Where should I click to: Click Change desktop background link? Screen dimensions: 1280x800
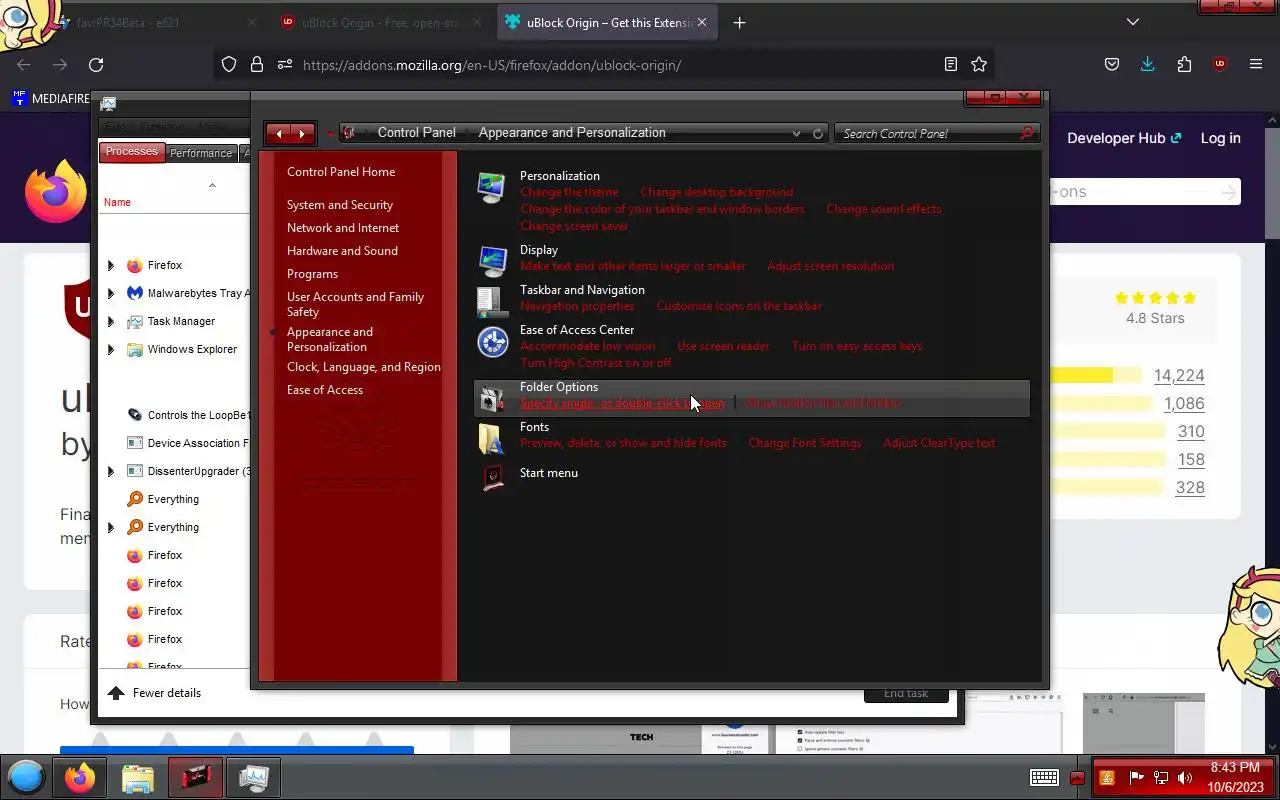click(x=717, y=192)
